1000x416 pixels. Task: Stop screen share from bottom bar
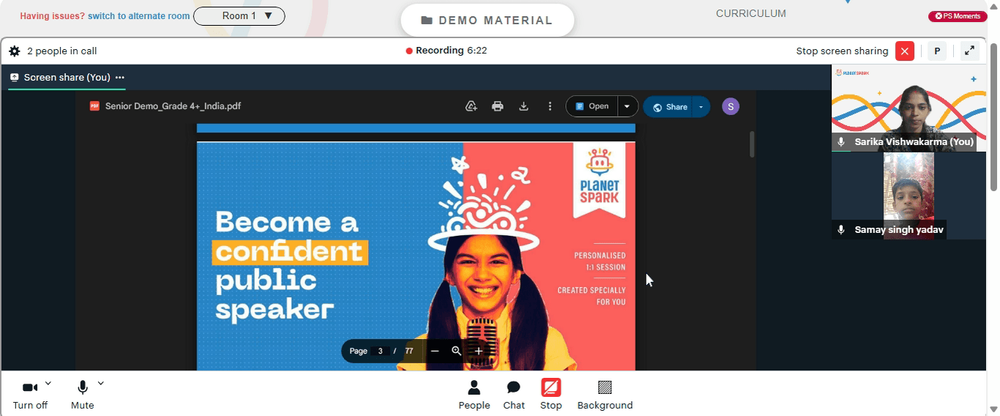[551, 395]
